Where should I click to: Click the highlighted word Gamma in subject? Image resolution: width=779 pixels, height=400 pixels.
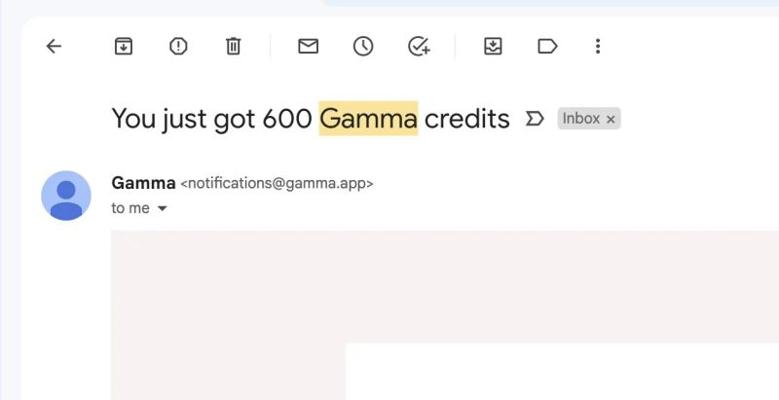click(368, 118)
